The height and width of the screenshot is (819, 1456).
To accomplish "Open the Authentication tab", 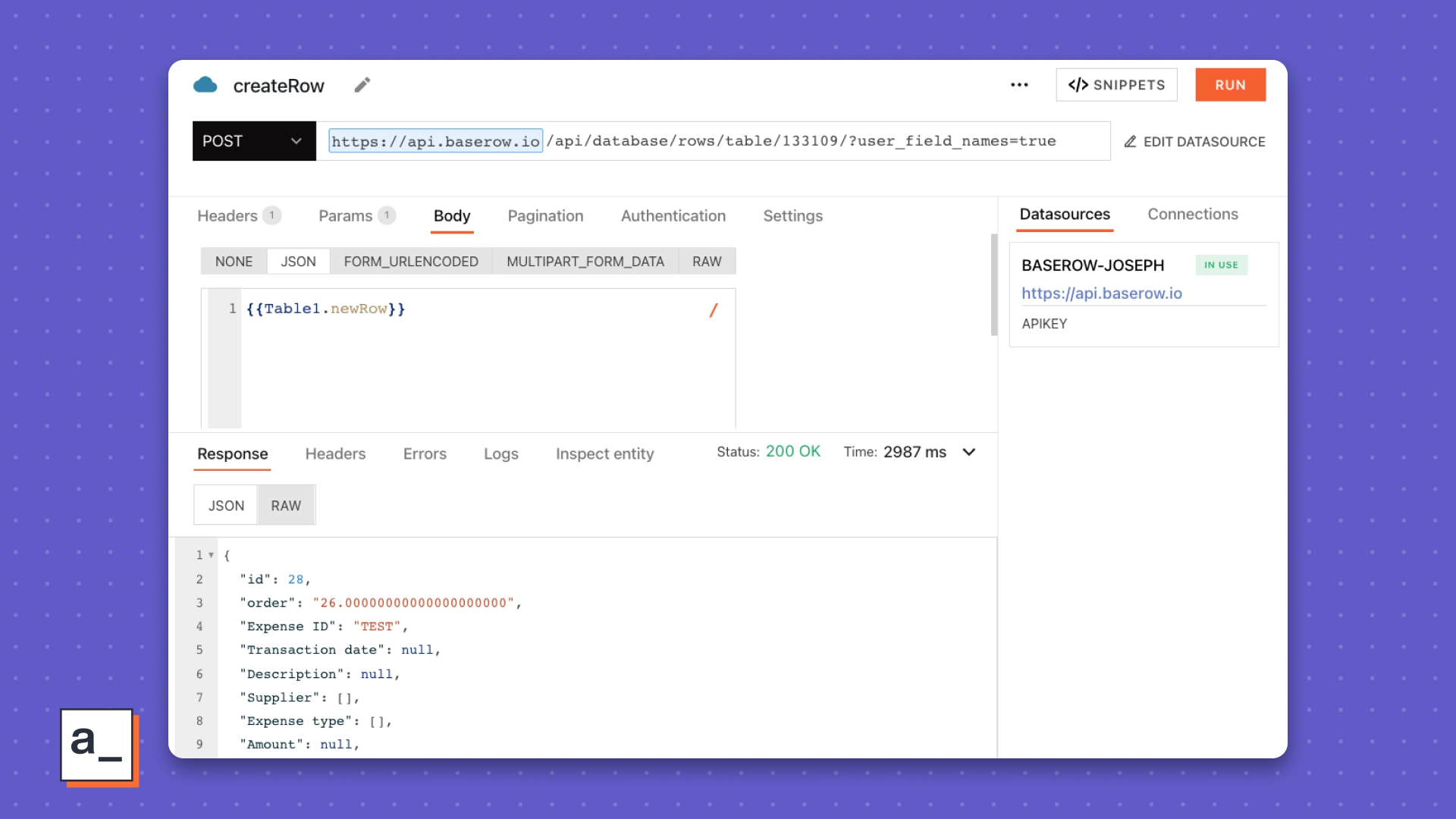I will (673, 216).
